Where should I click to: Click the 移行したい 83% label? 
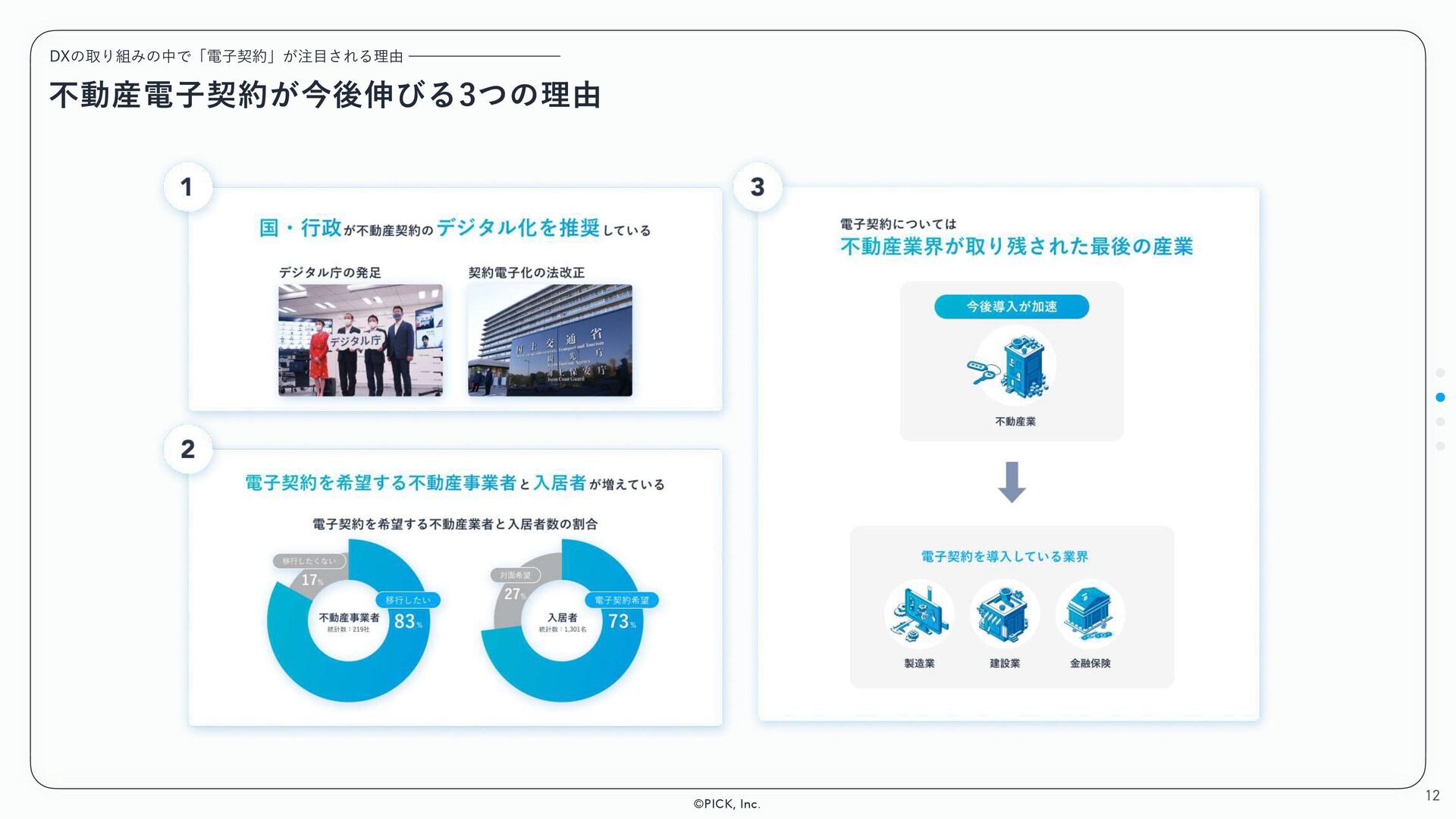point(408,600)
